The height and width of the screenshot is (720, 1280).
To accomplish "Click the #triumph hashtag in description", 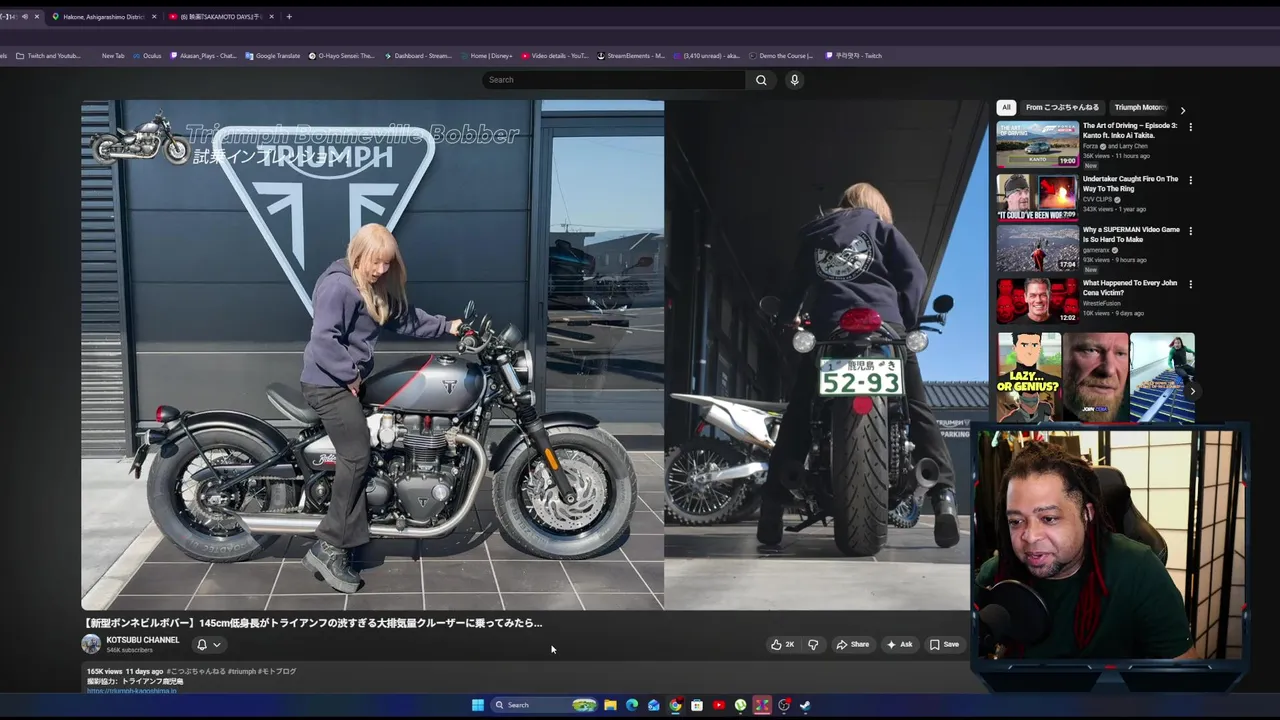I will tap(242, 672).
